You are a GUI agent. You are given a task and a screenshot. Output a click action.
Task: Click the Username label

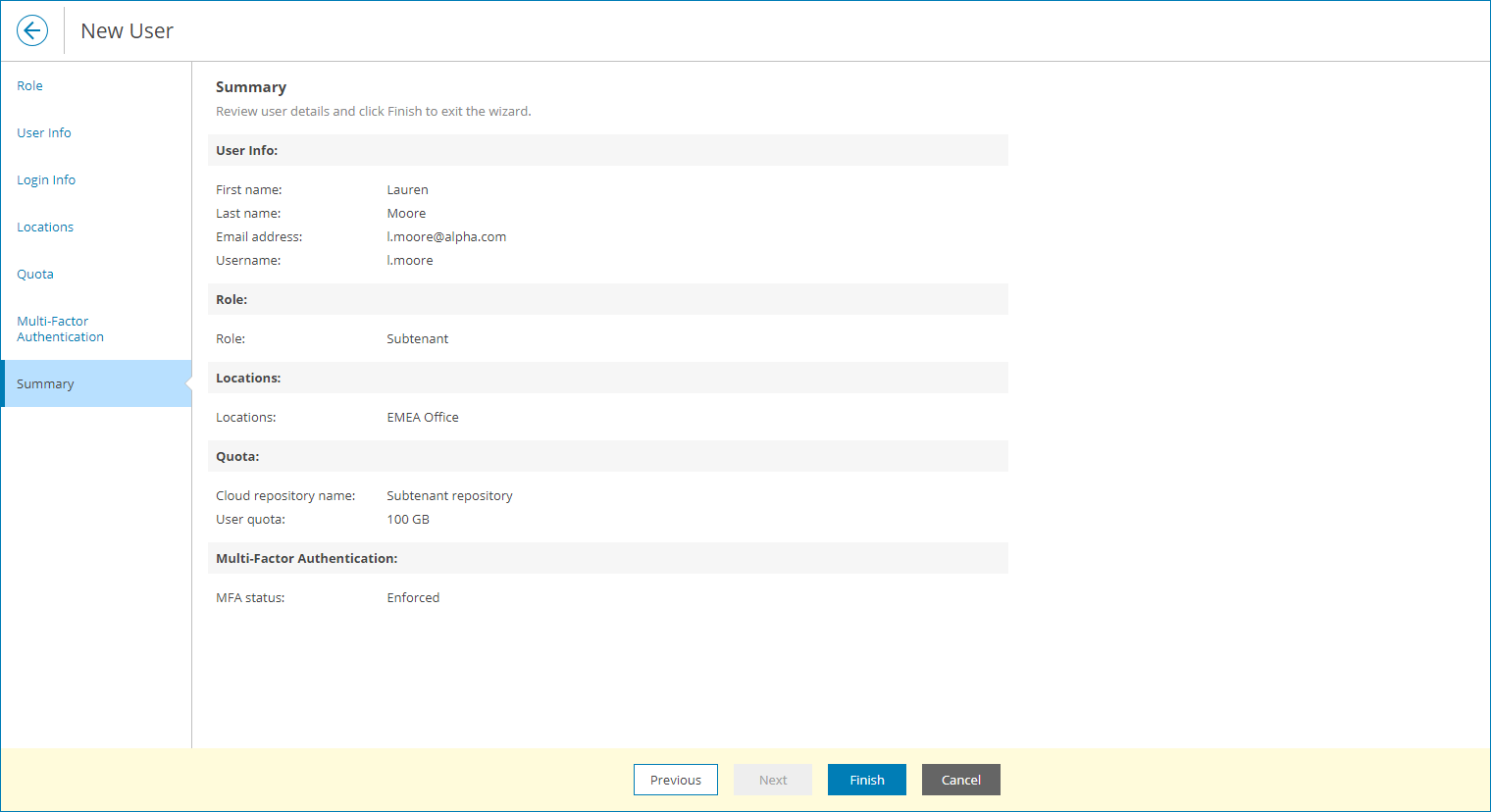248,260
